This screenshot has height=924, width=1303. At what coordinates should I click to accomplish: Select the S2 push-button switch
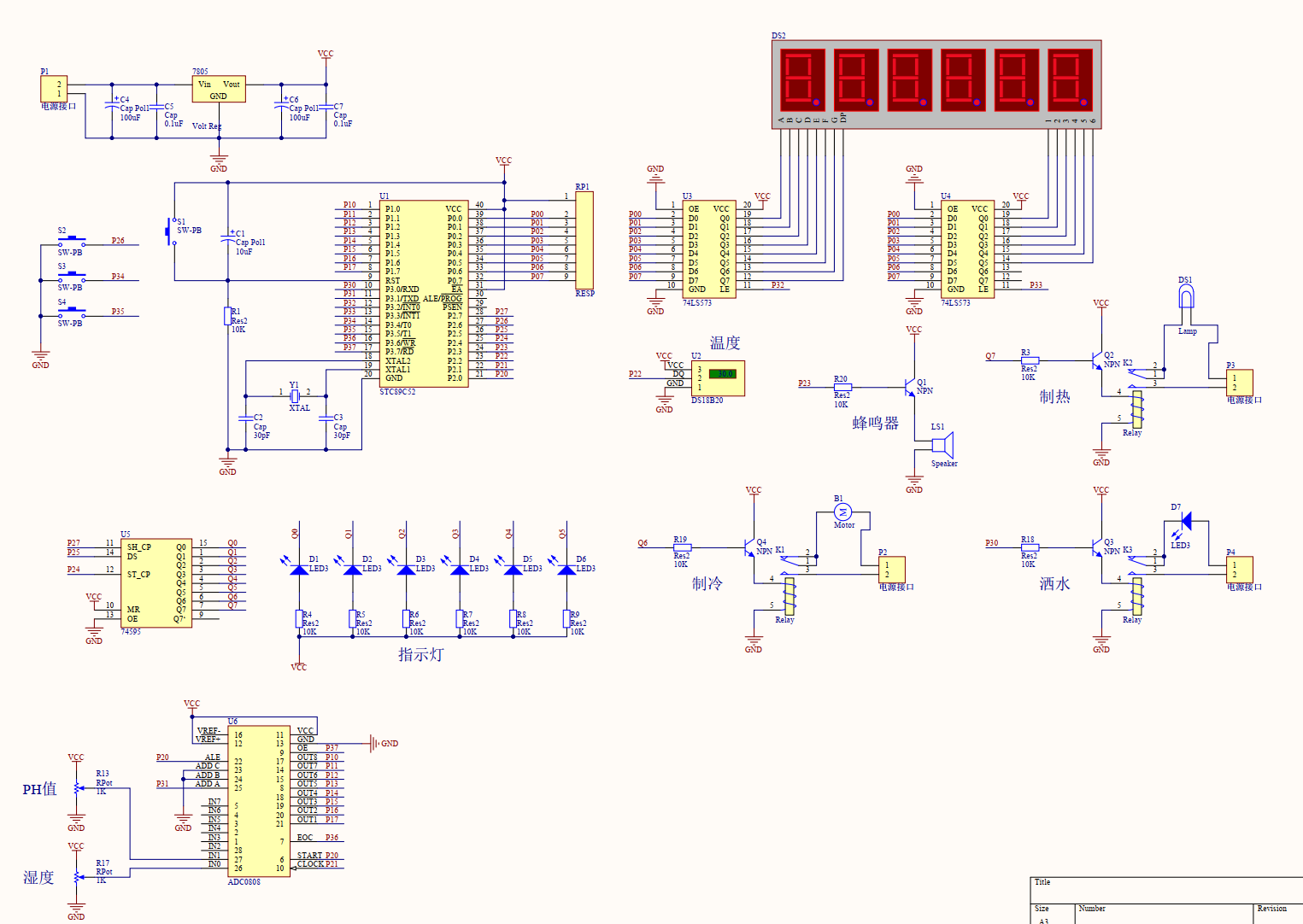(72, 240)
